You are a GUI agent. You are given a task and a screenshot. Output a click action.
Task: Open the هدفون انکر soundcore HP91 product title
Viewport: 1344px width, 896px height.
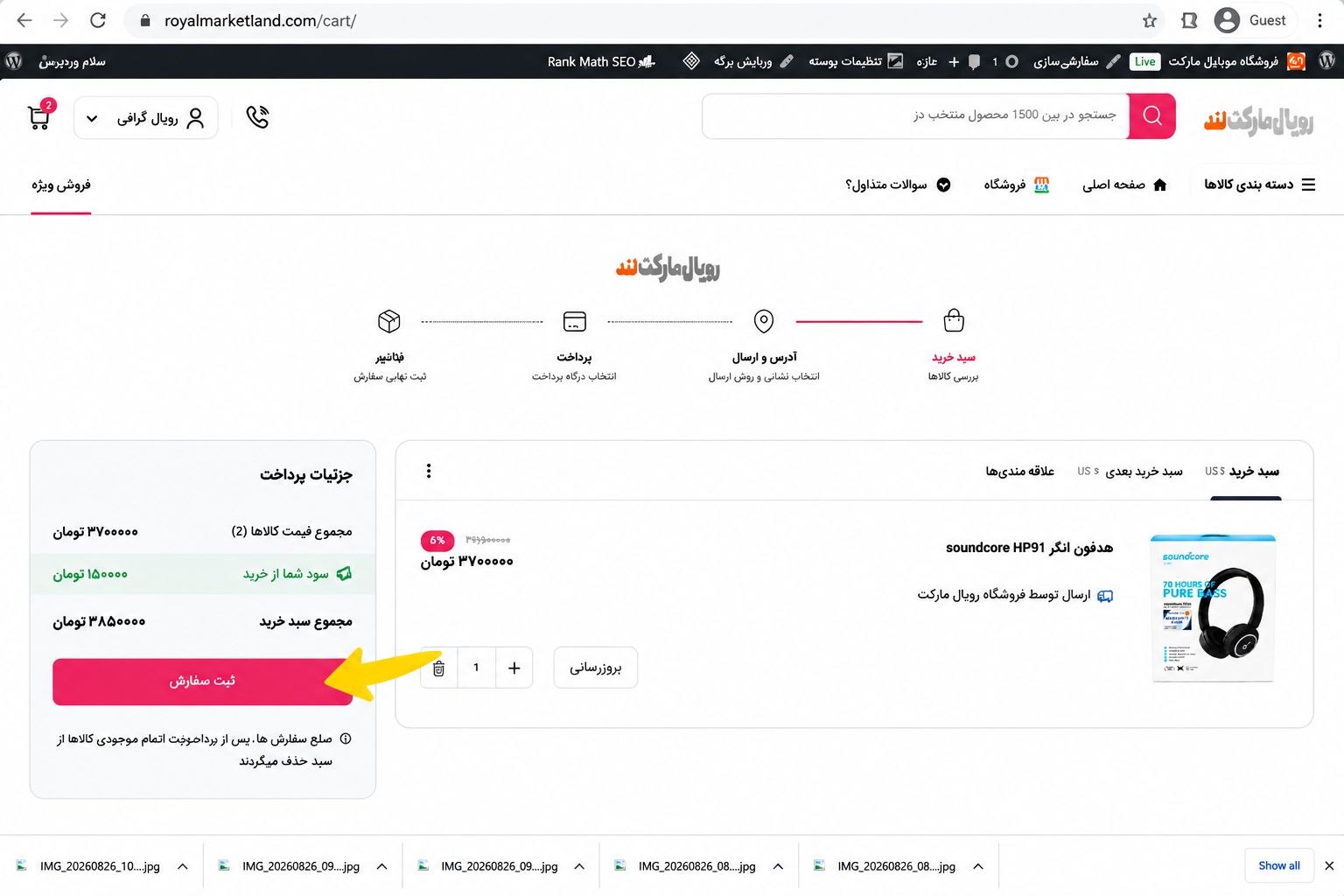[x=1029, y=548]
